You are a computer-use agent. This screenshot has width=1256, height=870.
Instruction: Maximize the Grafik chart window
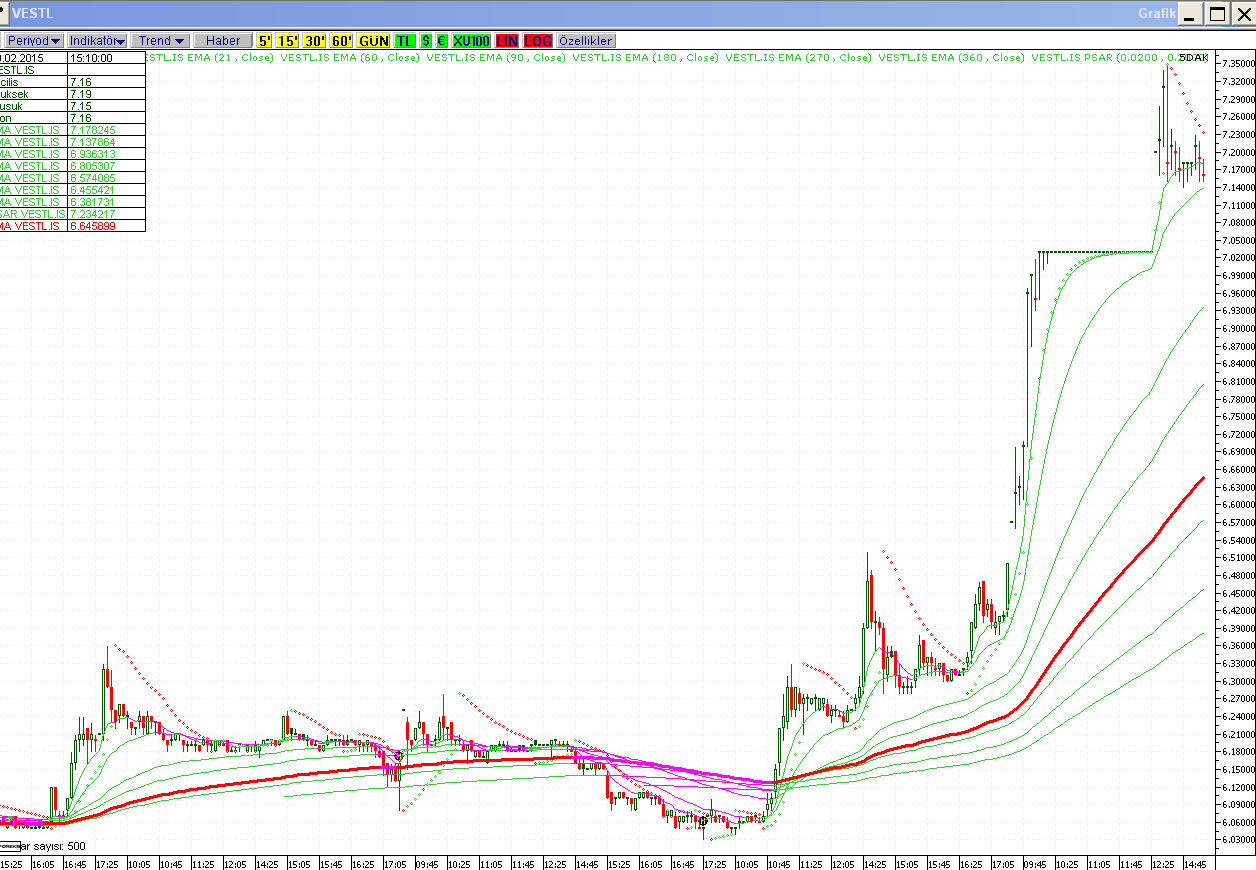coord(1217,13)
